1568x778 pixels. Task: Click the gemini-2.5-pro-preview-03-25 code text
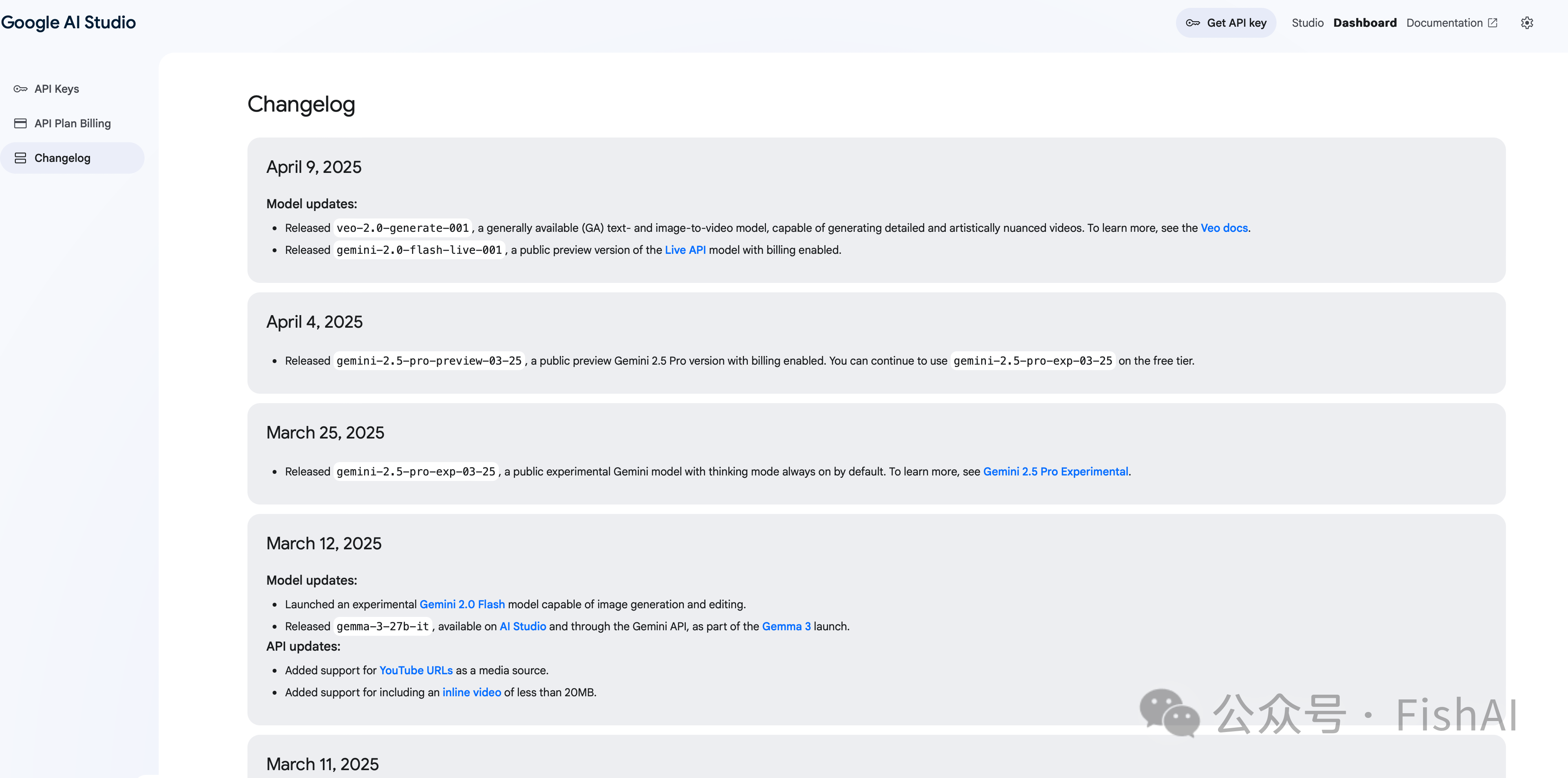point(429,360)
